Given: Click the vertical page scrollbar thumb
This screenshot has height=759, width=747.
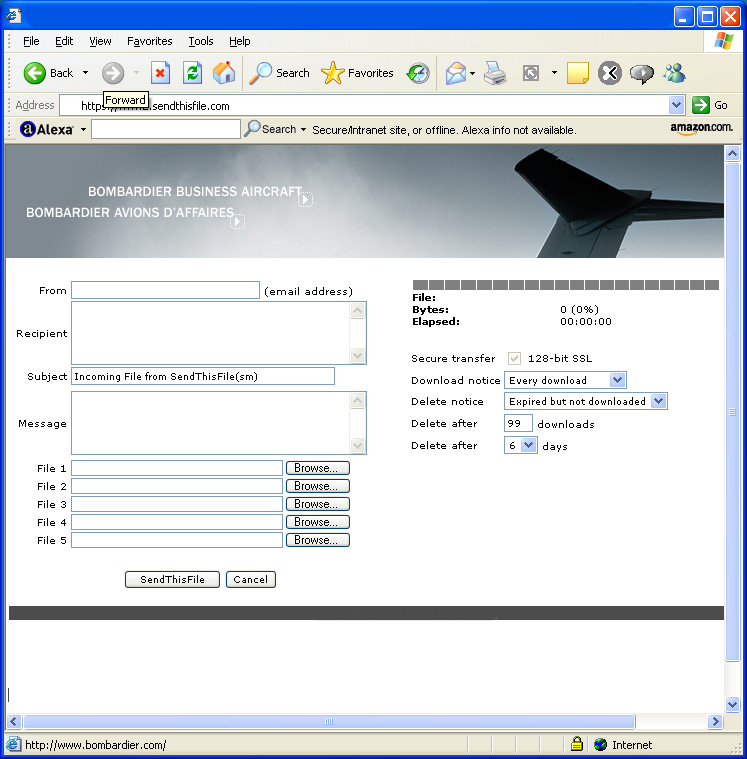Looking at the screenshot, I should click(x=732, y=411).
